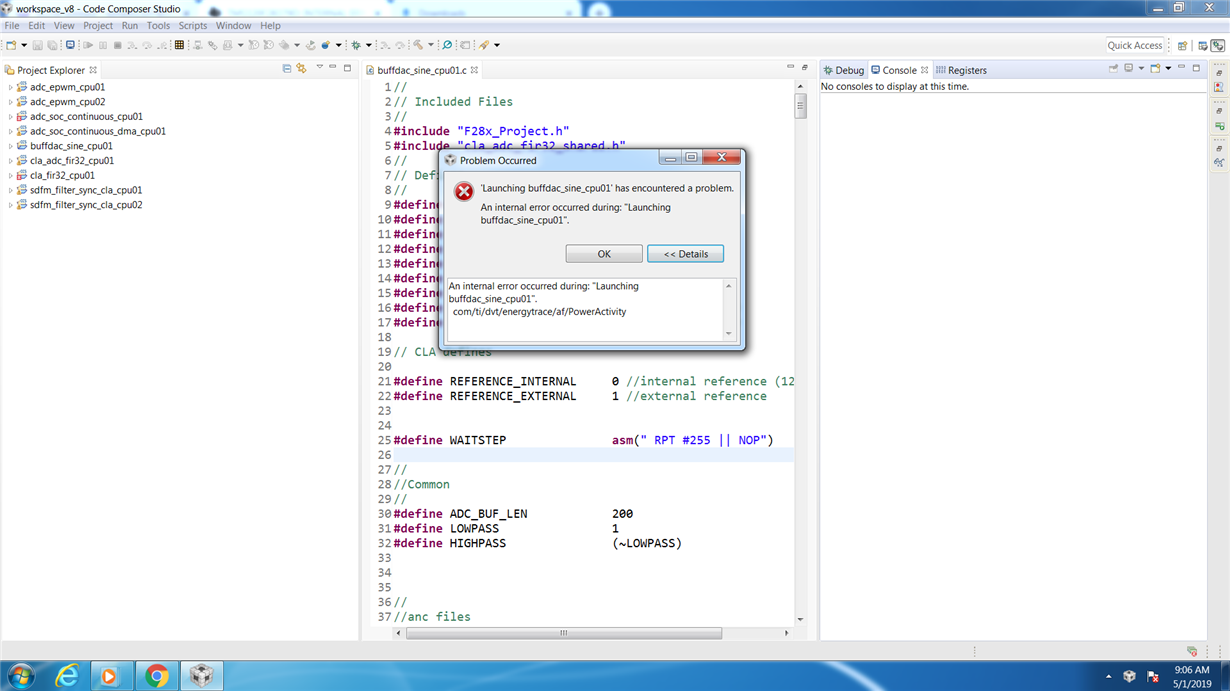The width and height of the screenshot is (1230, 691).
Task: Select the cla_fir32_cpu01 project name
Action: [x=62, y=175]
